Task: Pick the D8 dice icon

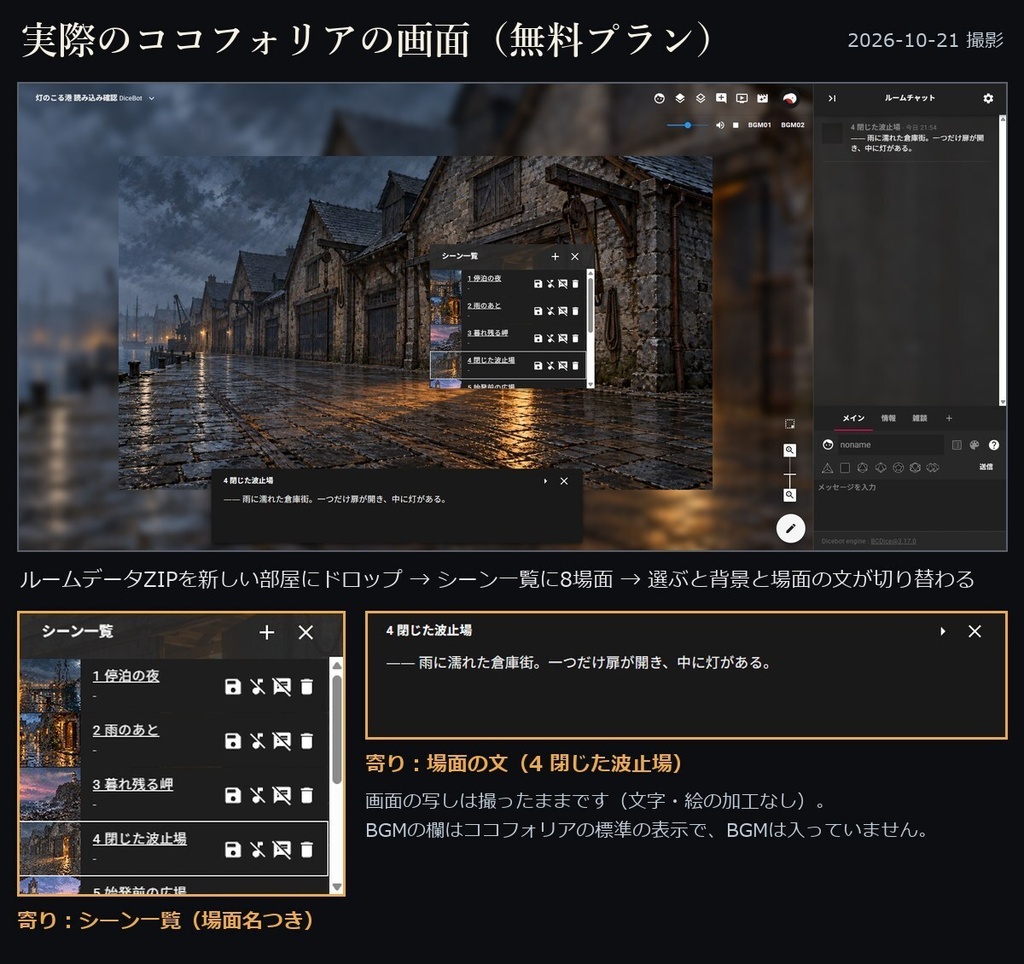Action: point(862,468)
